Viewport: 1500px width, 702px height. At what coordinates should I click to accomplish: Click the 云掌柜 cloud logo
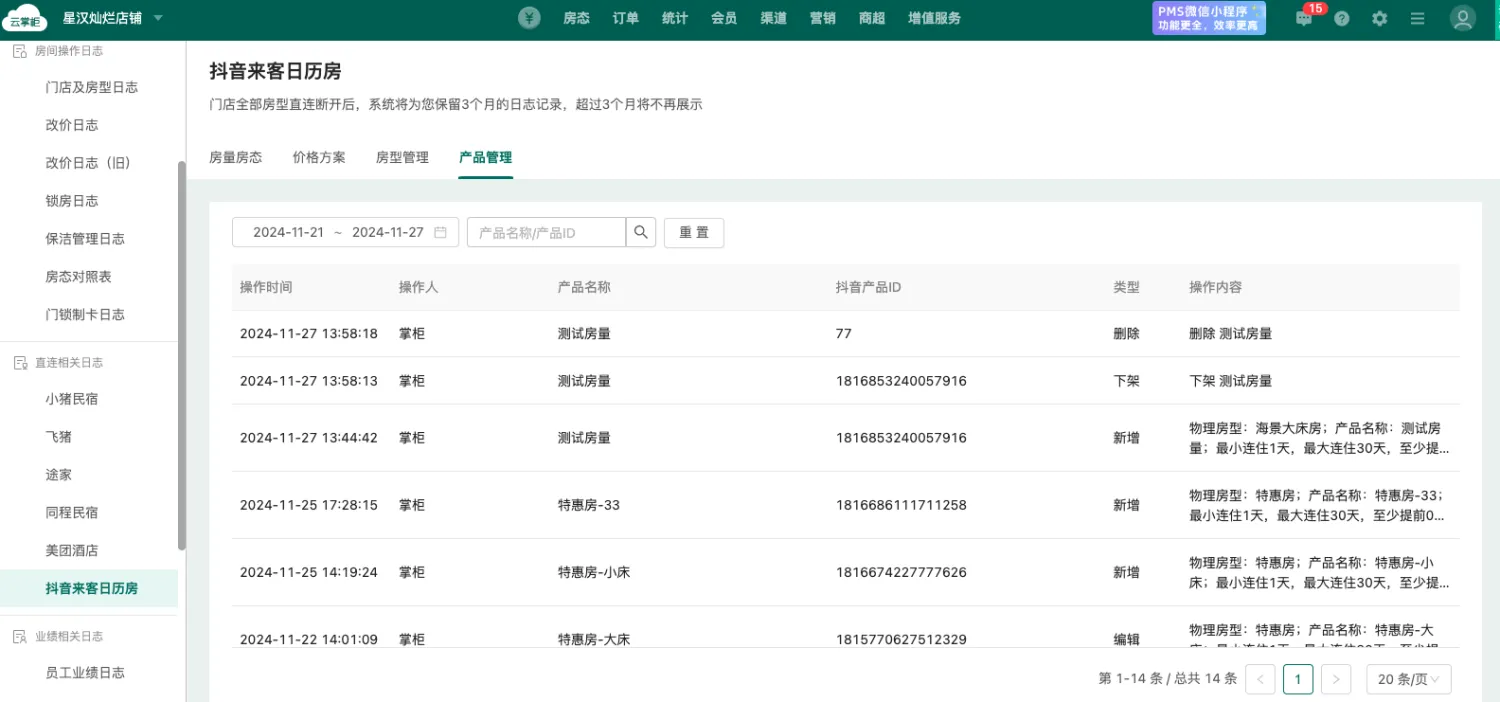click(x=25, y=18)
